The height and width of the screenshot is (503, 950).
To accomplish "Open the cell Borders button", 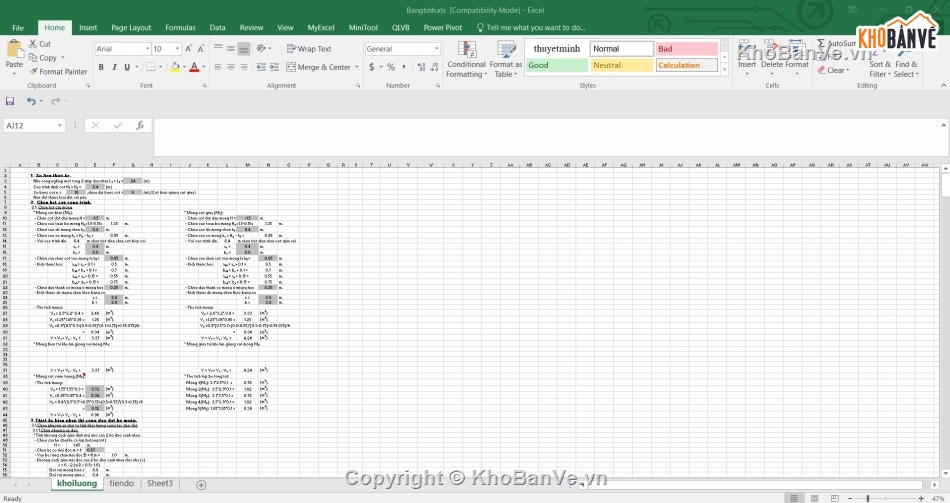I will tap(151, 67).
